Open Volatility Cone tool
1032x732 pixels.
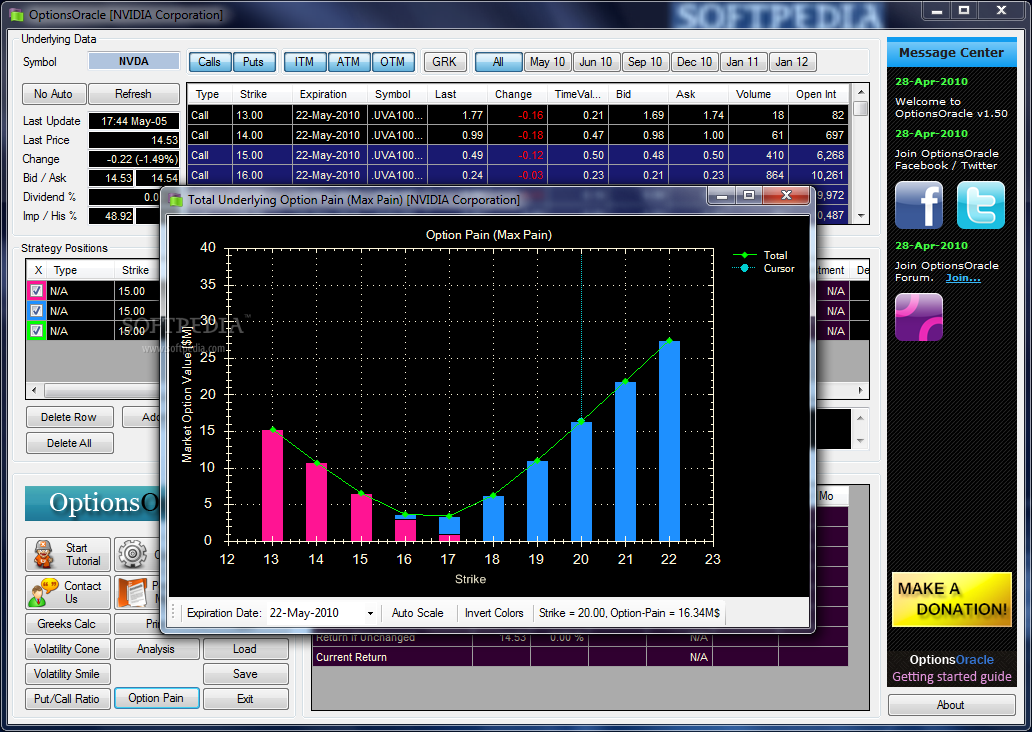66,649
